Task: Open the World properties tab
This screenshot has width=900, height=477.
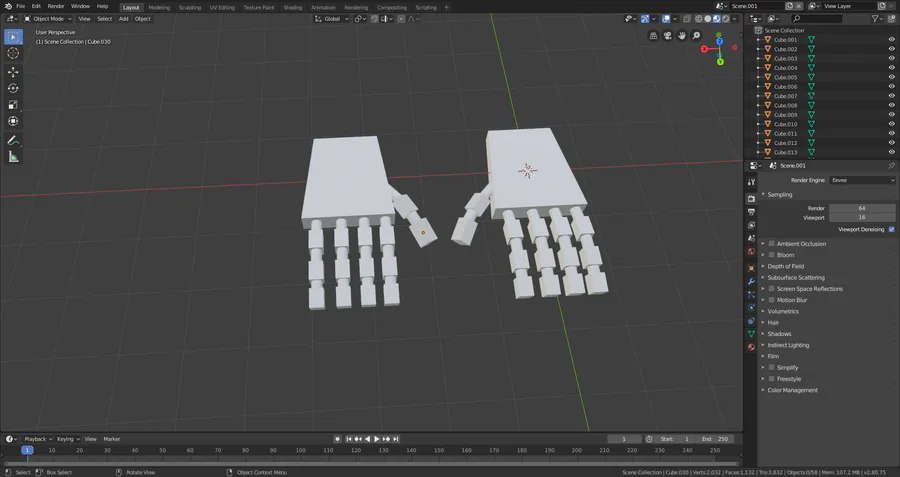Action: coord(751,251)
